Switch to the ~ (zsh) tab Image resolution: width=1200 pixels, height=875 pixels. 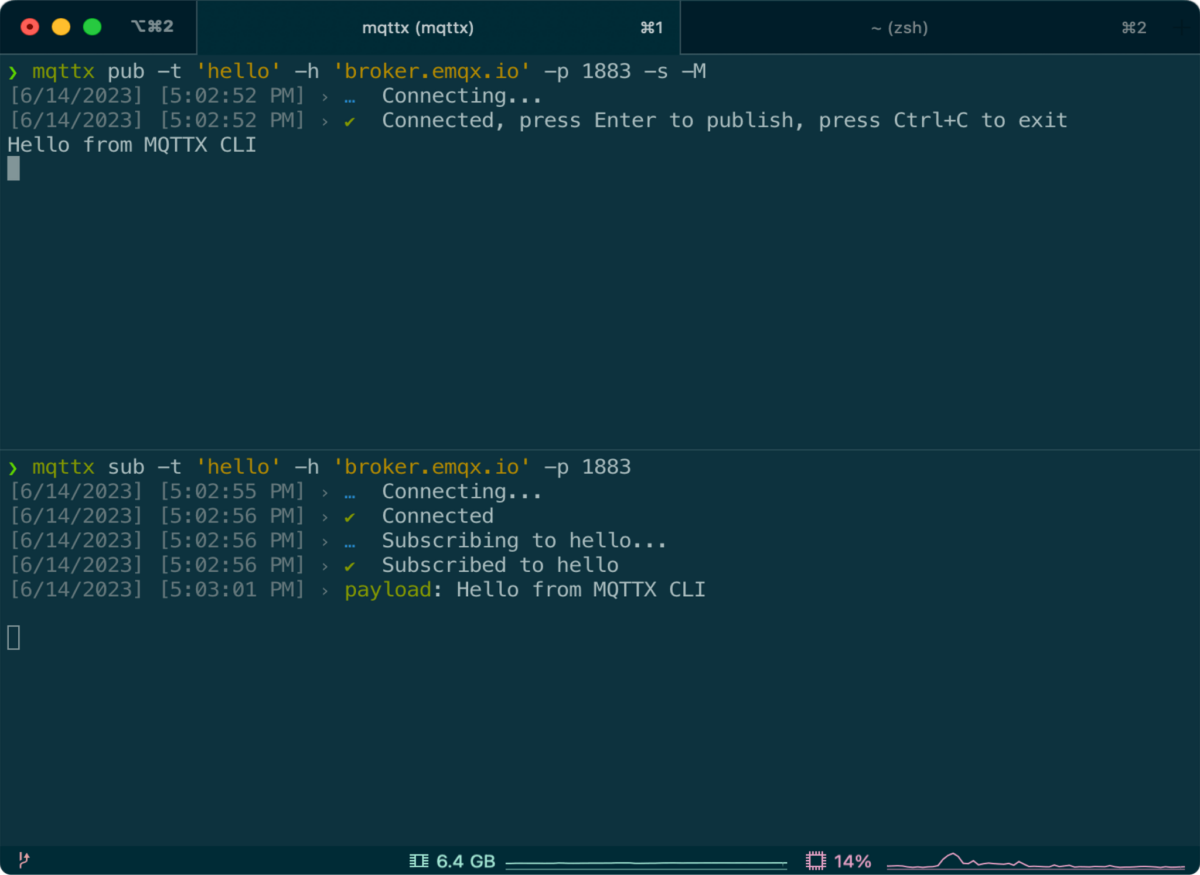coord(939,28)
